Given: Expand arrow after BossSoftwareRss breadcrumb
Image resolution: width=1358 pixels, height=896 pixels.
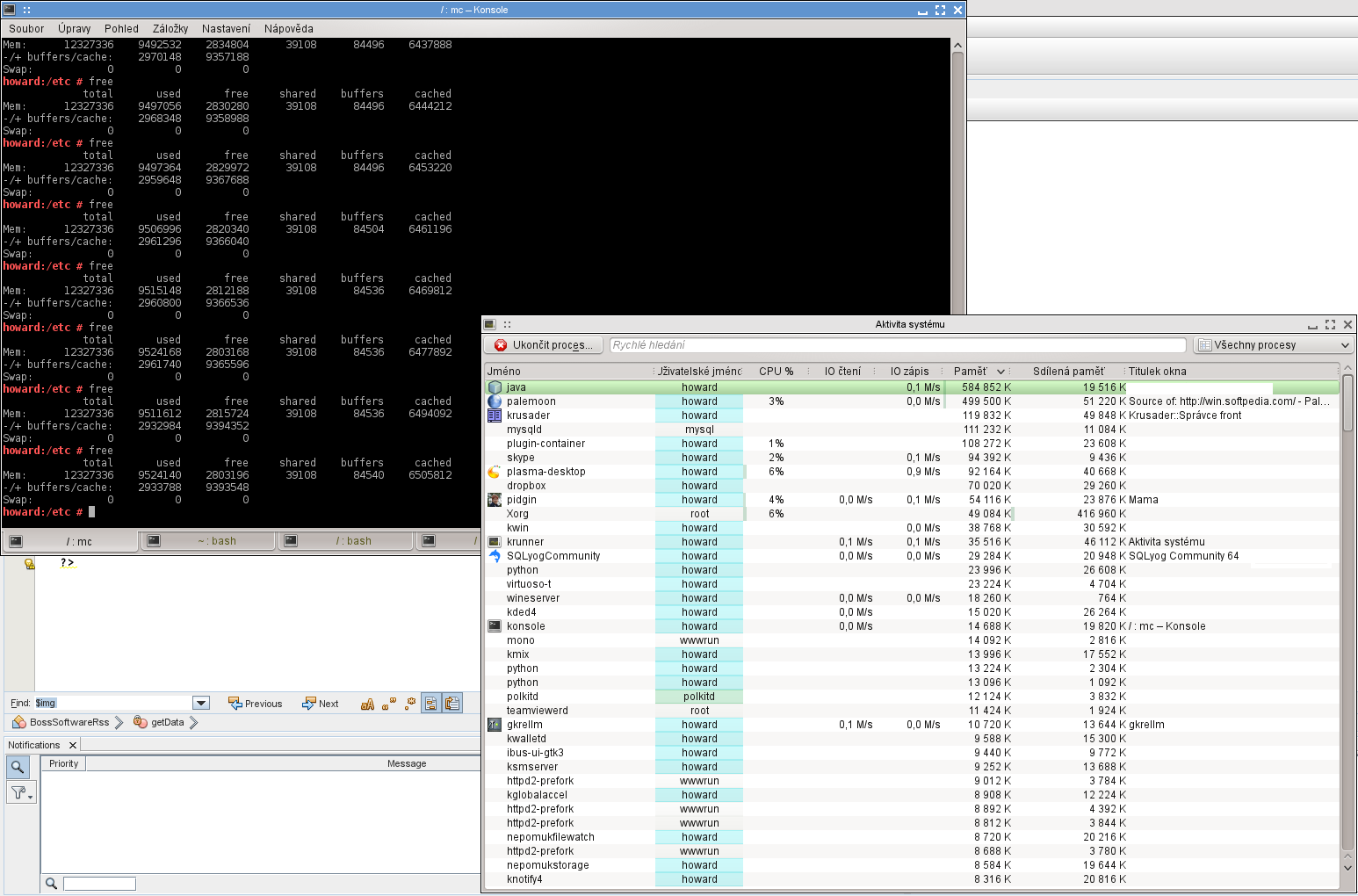Looking at the screenshot, I should (119, 723).
